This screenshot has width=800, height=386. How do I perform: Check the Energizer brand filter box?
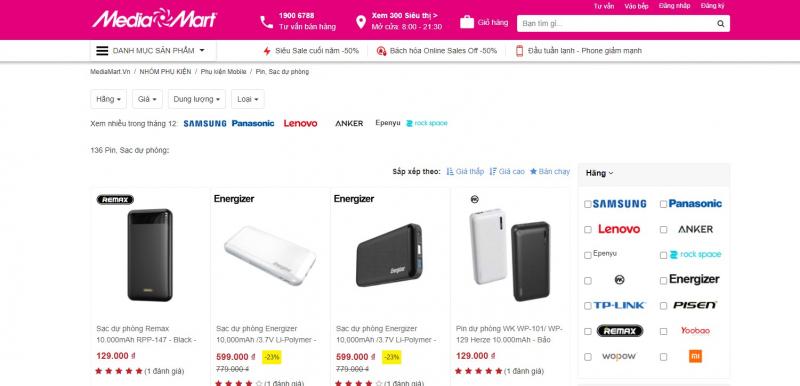(x=663, y=280)
